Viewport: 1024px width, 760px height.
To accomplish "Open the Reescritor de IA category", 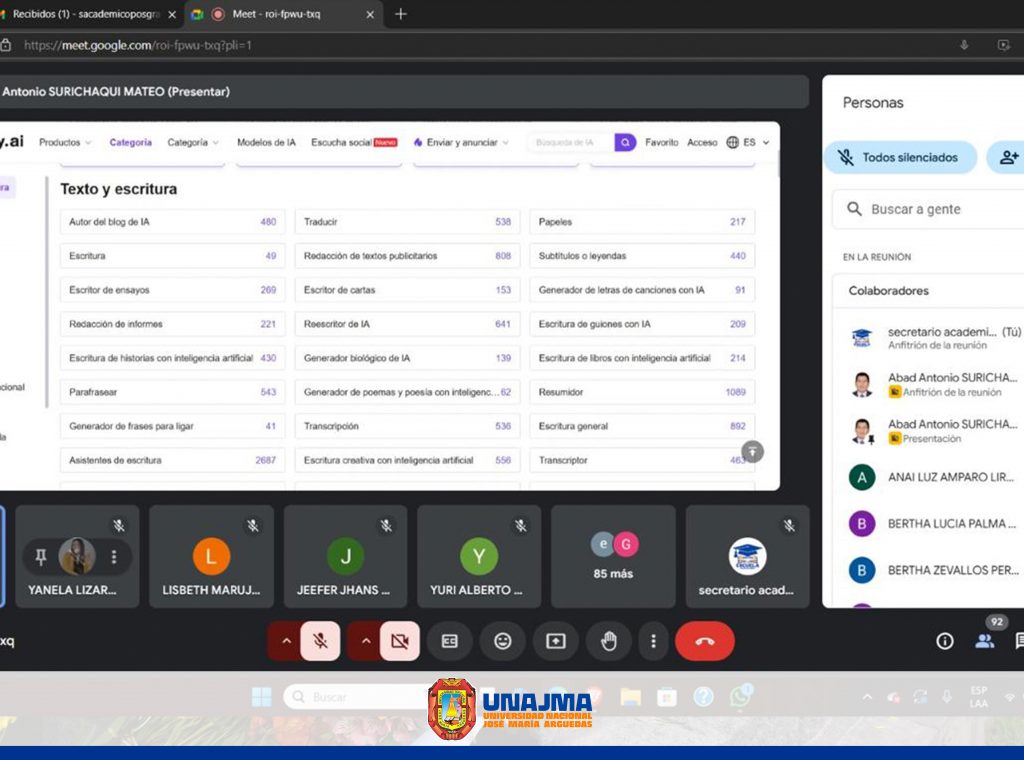I will 408,324.
